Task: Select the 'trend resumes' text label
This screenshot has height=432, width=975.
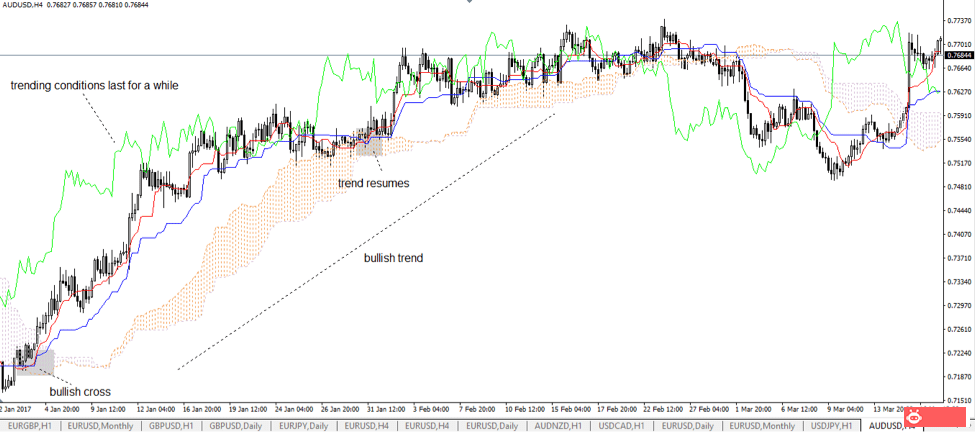Action: pyautogui.click(x=374, y=183)
